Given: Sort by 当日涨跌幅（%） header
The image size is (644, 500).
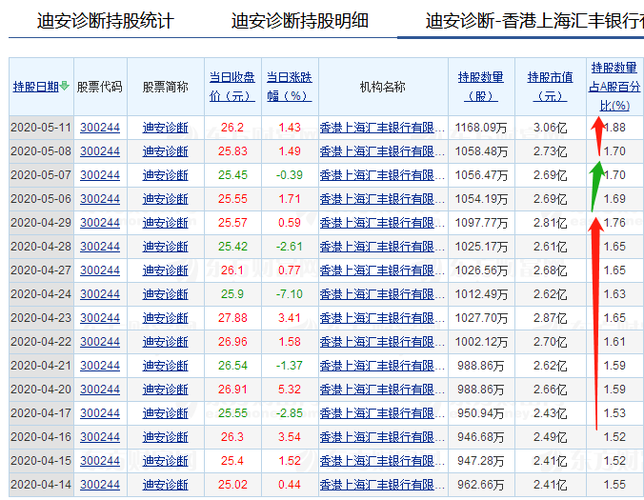Looking at the screenshot, I should (x=290, y=87).
